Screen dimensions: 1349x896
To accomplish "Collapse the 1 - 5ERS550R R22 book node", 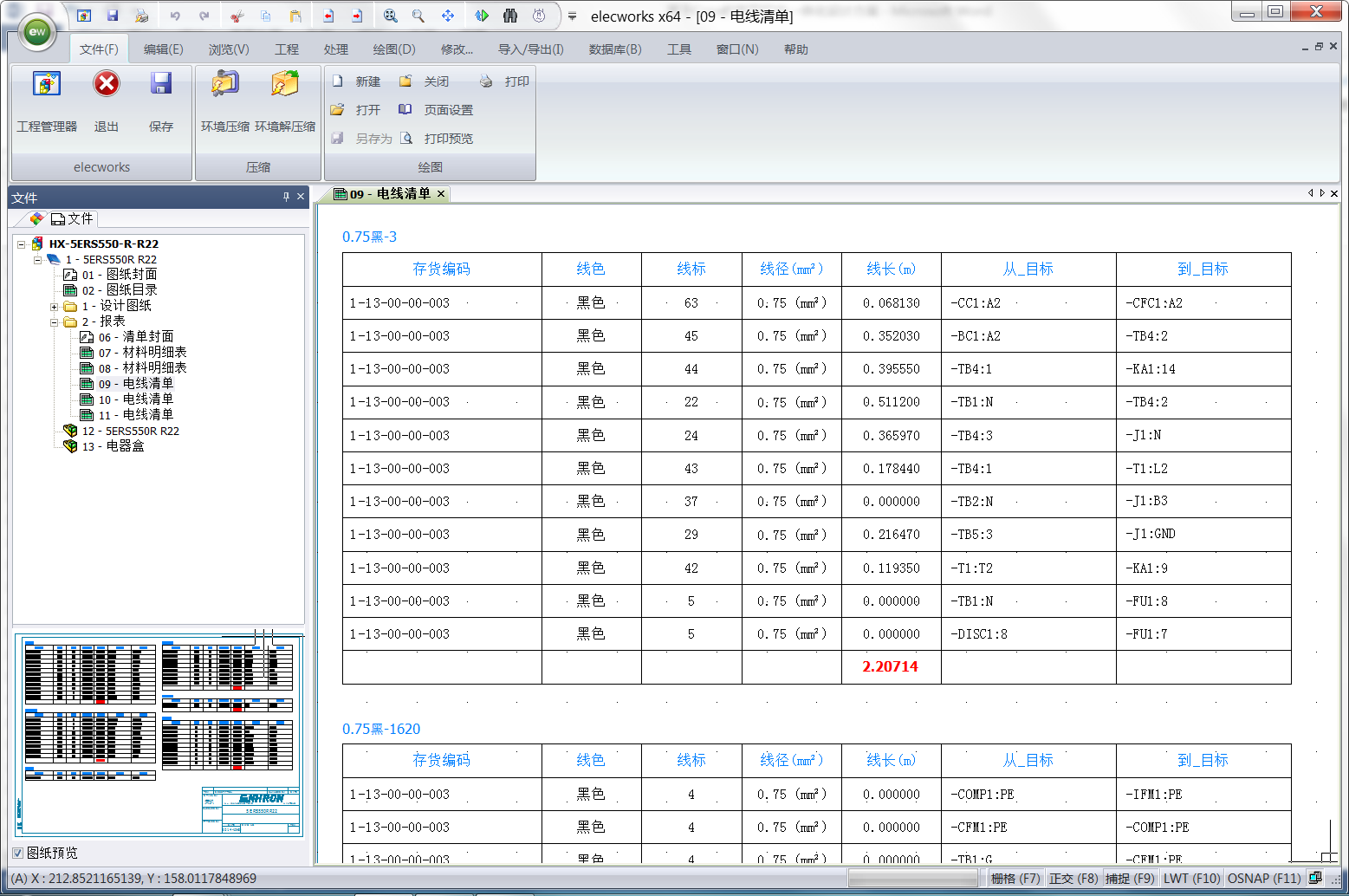I will pos(37,260).
